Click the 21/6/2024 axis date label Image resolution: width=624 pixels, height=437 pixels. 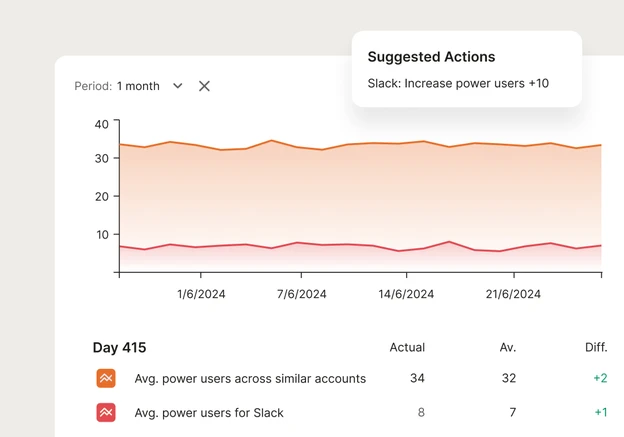[x=513, y=294]
